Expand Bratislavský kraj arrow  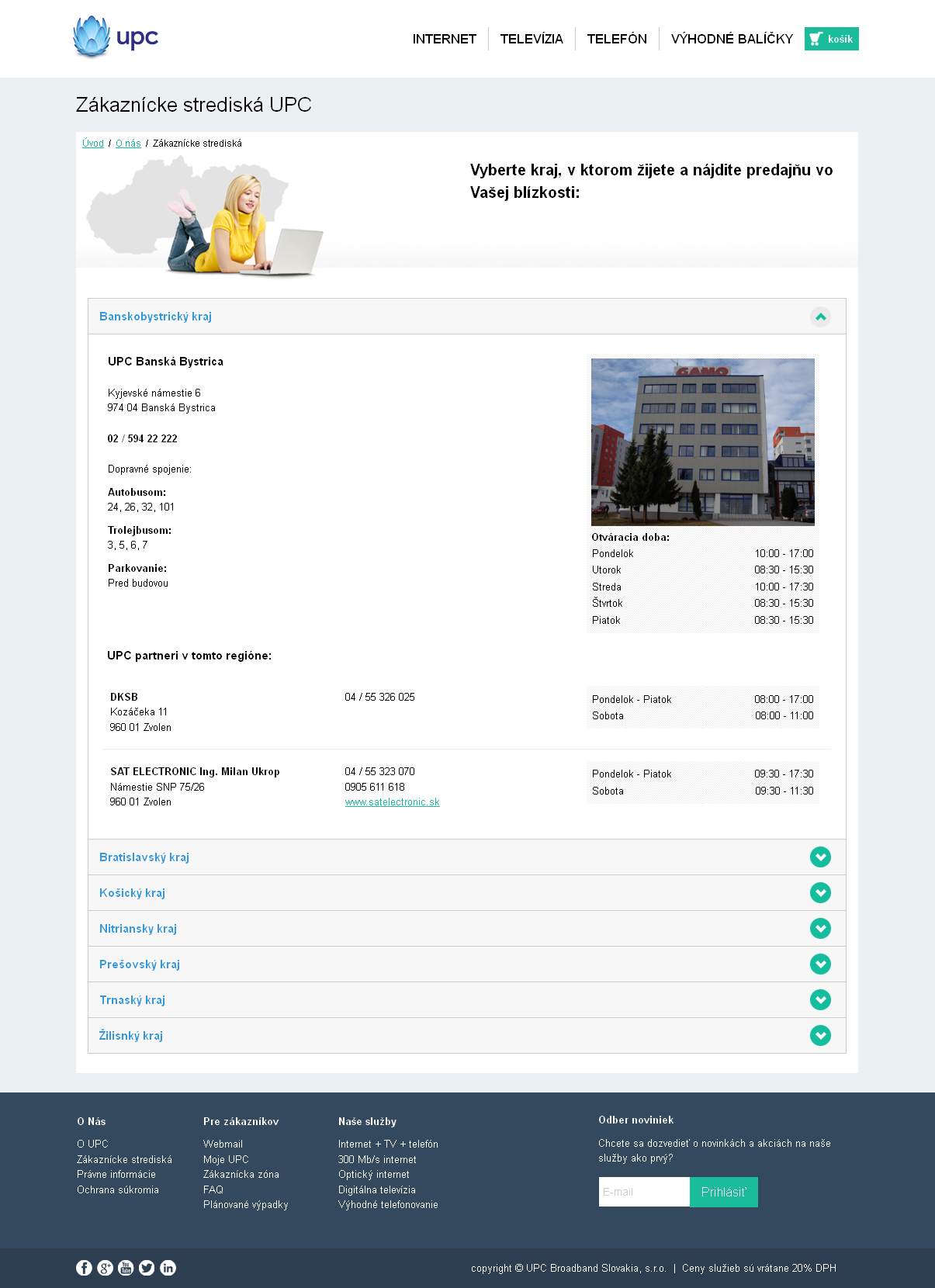(820, 857)
